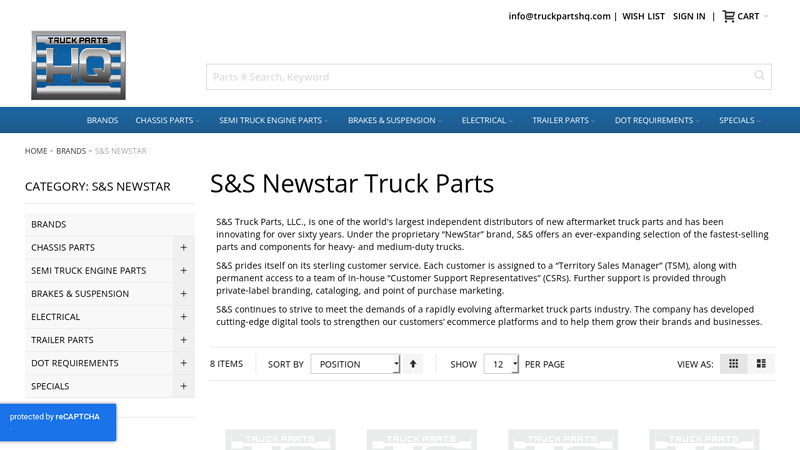
Task: Select Brands in the sidebar category list
Action: (x=110, y=224)
